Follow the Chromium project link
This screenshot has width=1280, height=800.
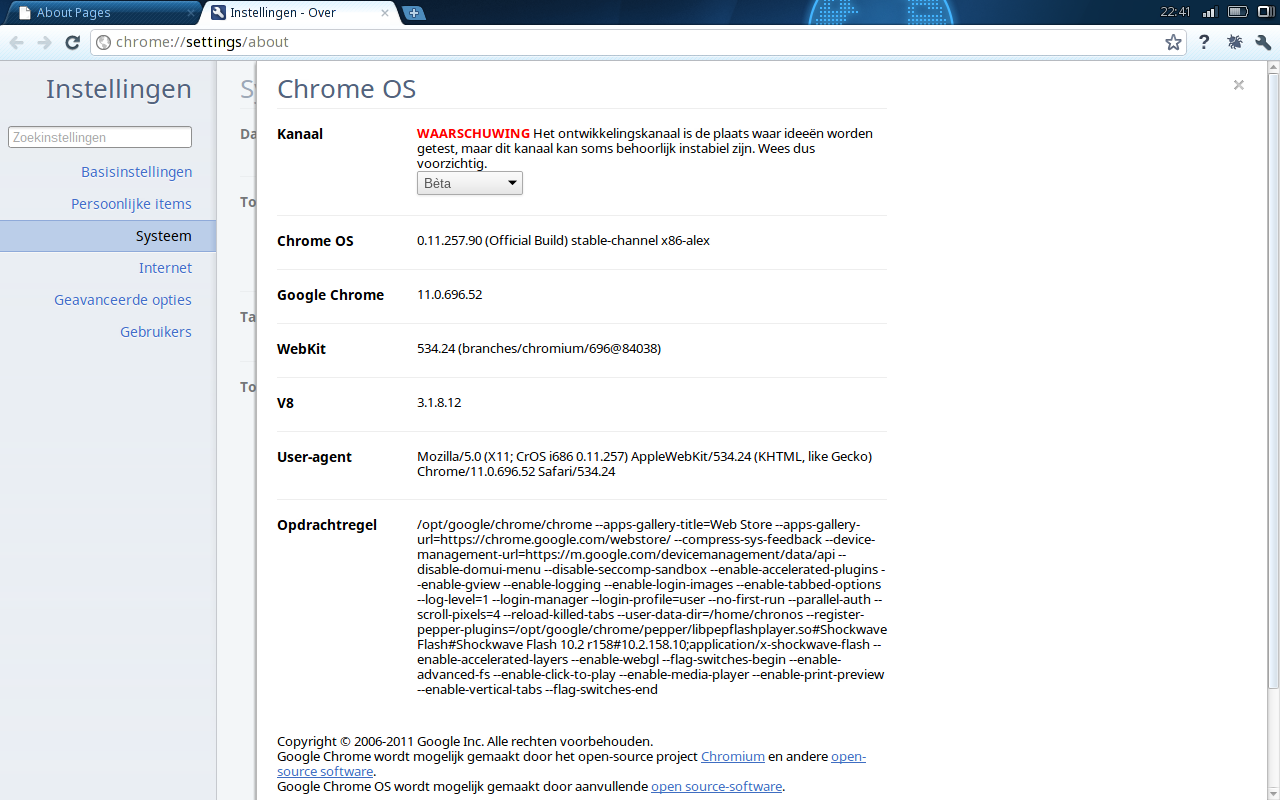[733, 757]
